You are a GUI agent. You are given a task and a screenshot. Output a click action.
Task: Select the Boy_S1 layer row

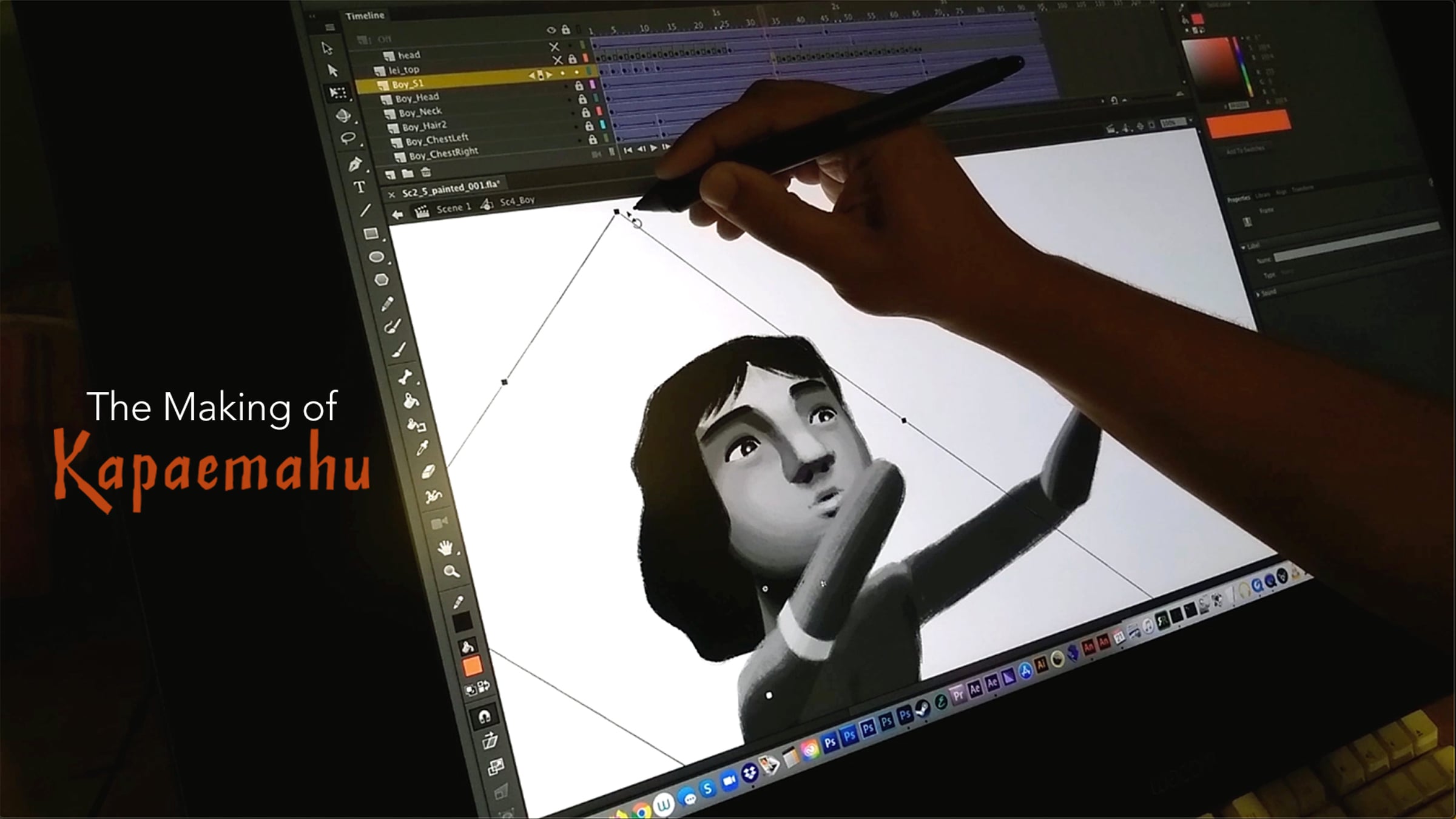tap(478, 81)
